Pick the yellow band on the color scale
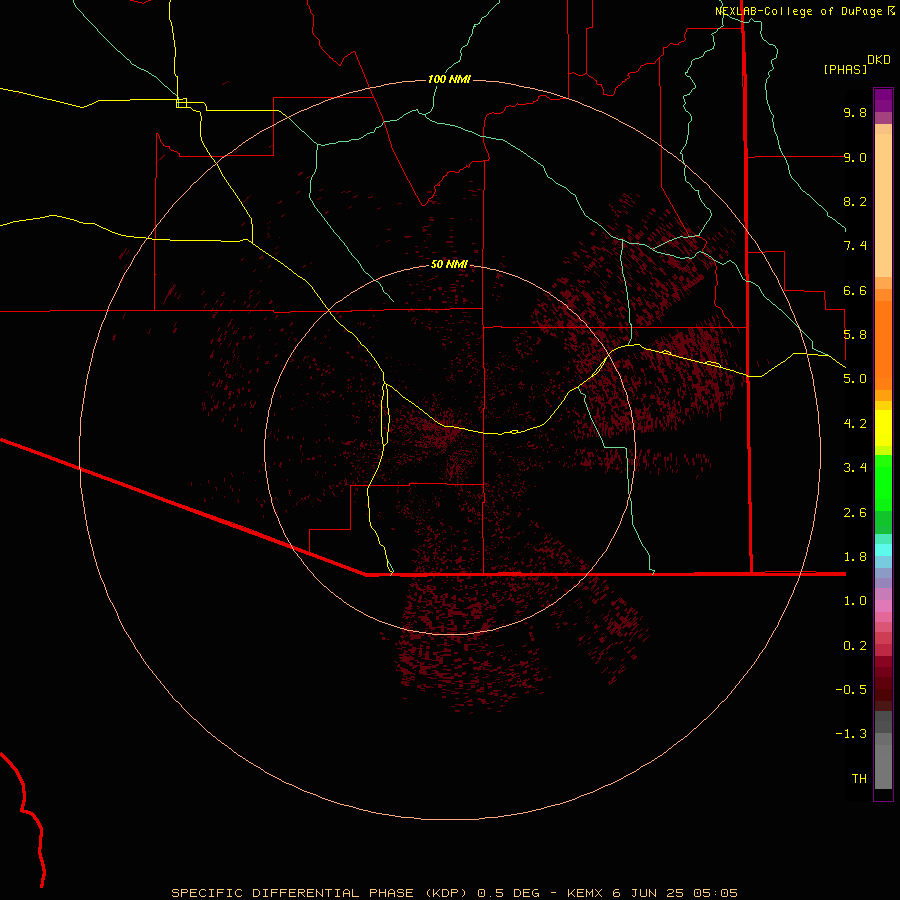Screen dimensions: 900x900 click(x=883, y=428)
